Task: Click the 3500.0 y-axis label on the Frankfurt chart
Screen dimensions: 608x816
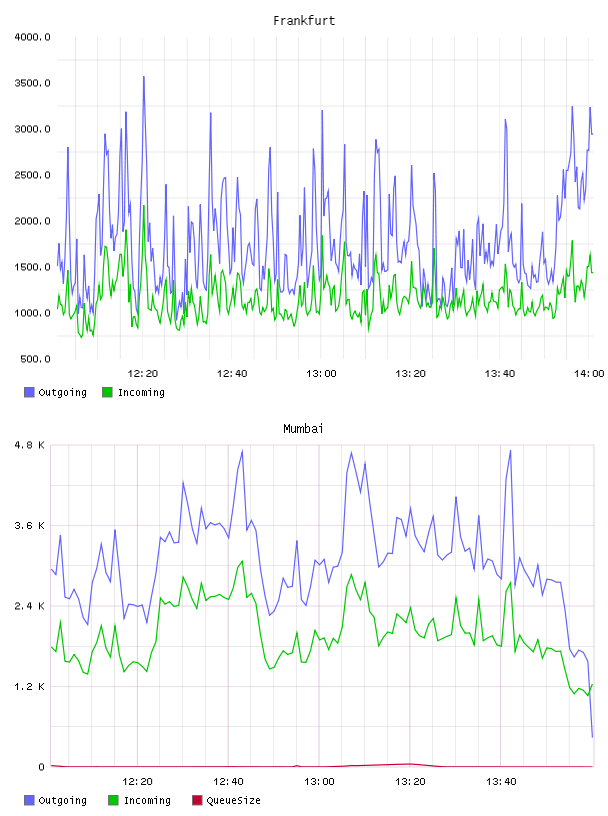Action: pos(32,83)
